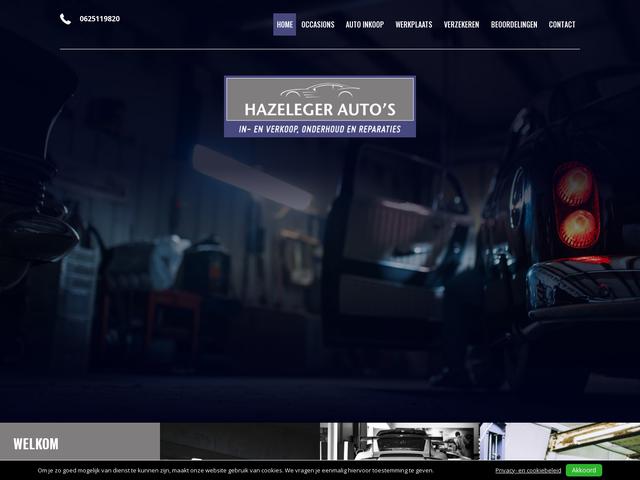Open the Beoordelingen reviews page
This screenshot has height=480, width=640.
tap(514, 24)
